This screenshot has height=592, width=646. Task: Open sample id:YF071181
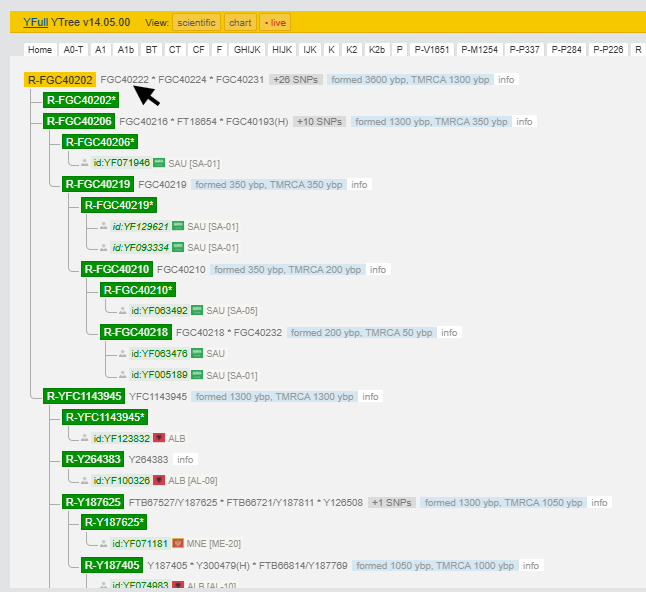tap(140, 543)
